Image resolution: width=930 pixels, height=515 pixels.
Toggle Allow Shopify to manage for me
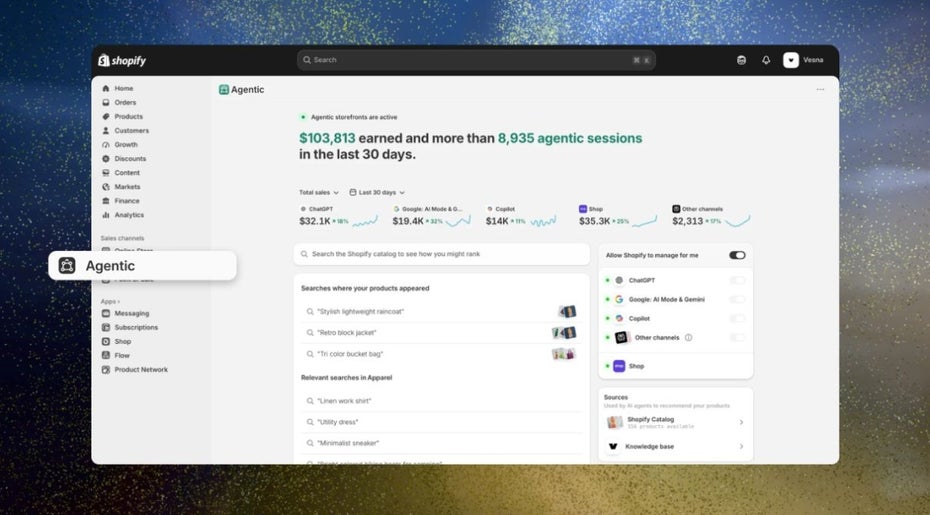pyautogui.click(x=737, y=255)
